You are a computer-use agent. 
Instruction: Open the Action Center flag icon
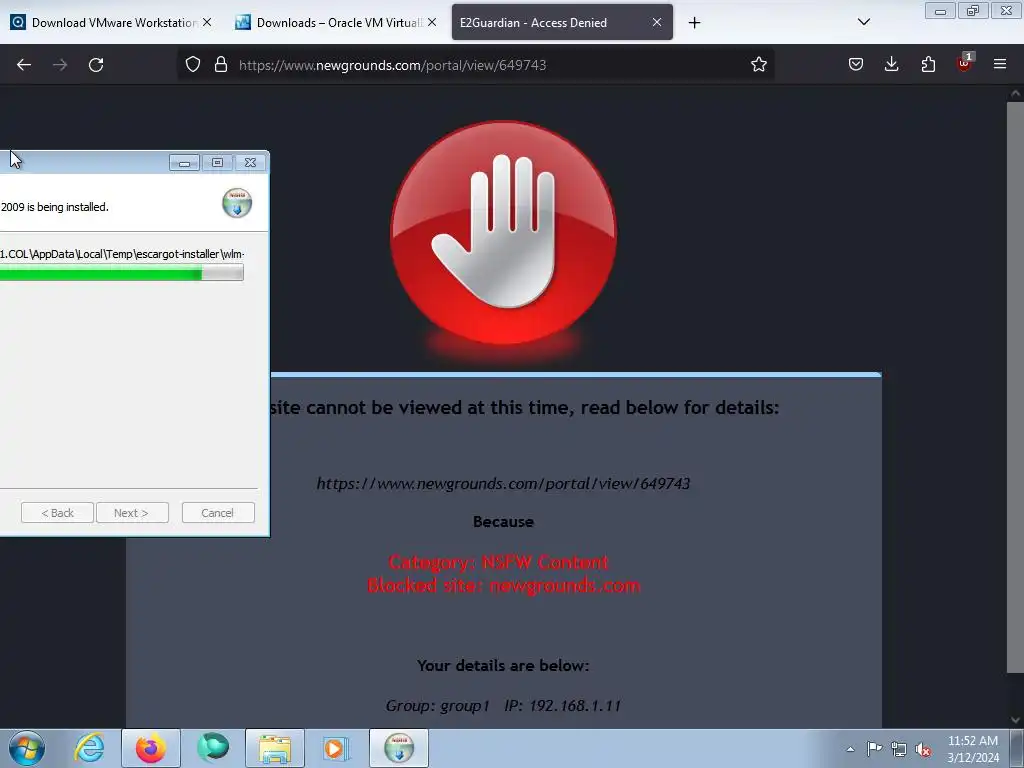point(874,749)
